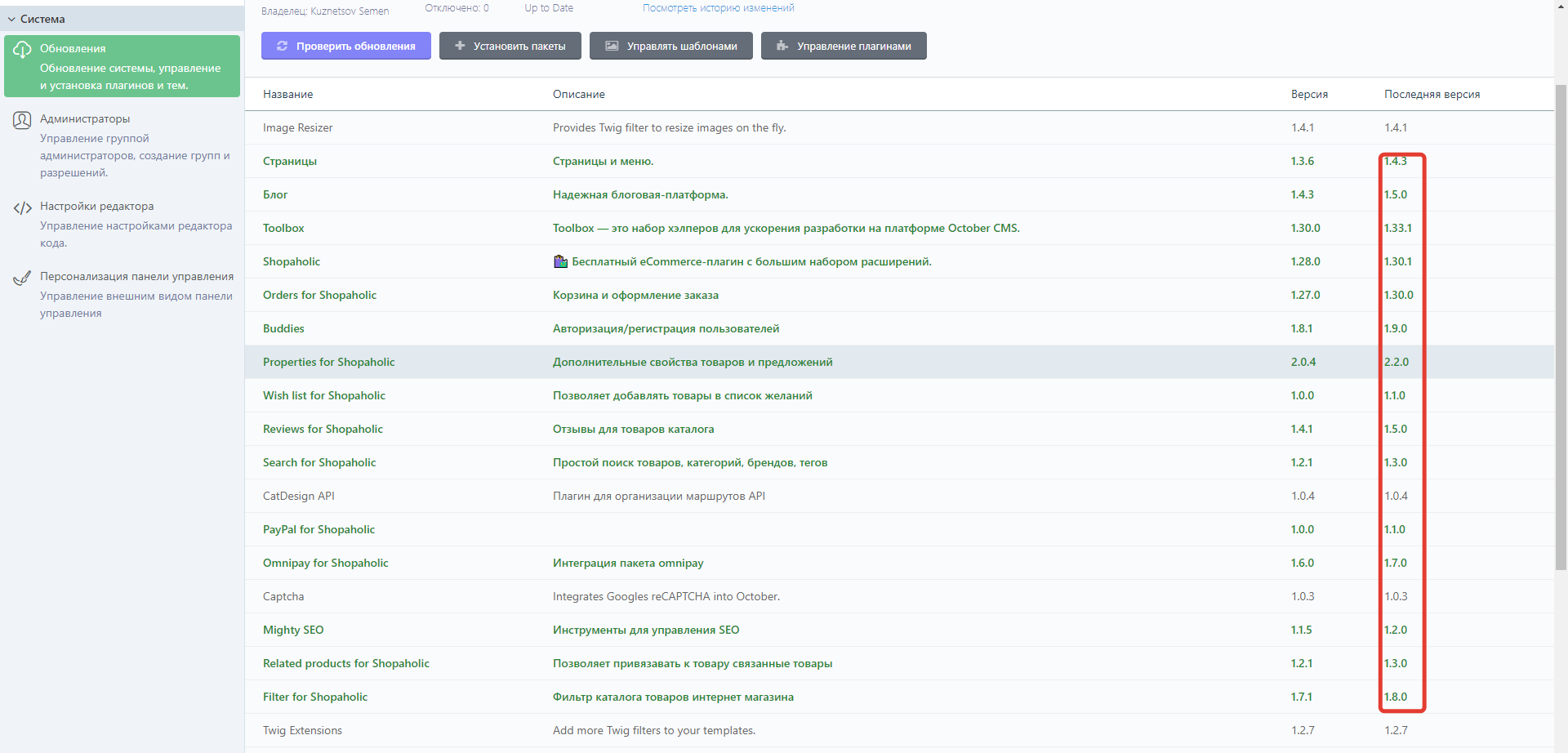Select Персонализация панели управления entry

tap(122, 294)
